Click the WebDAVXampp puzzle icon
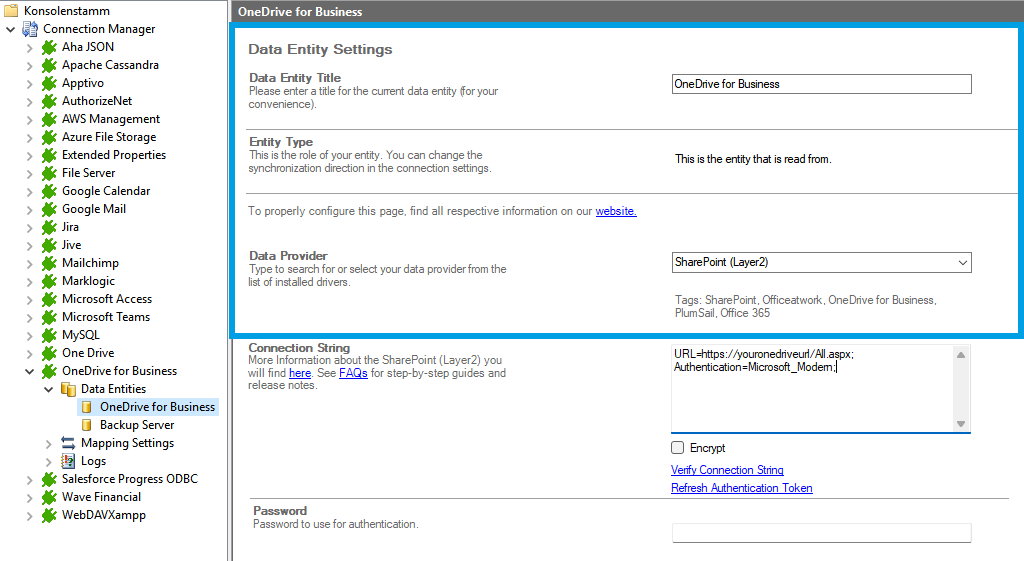1024x561 pixels. click(x=49, y=515)
